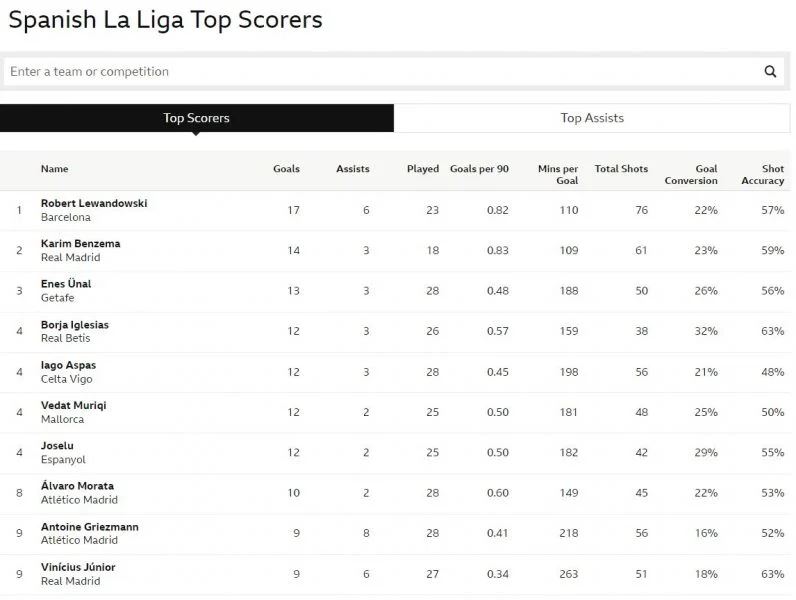
Task: Sort by the Assists column header
Action: (352, 169)
